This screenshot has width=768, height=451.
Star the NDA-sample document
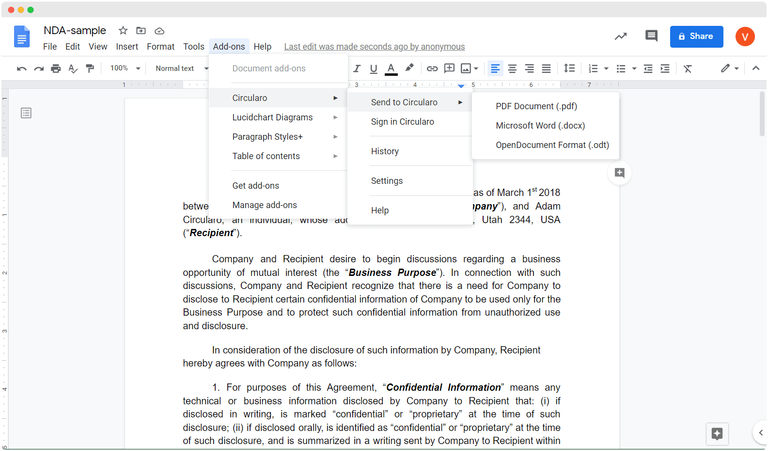pyautogui.click(x=123, y=31)
